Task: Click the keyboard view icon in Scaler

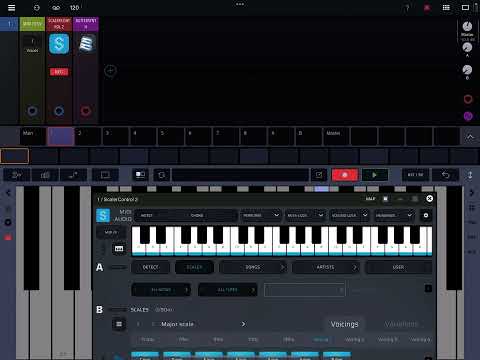Action: [x=119, y=249]
